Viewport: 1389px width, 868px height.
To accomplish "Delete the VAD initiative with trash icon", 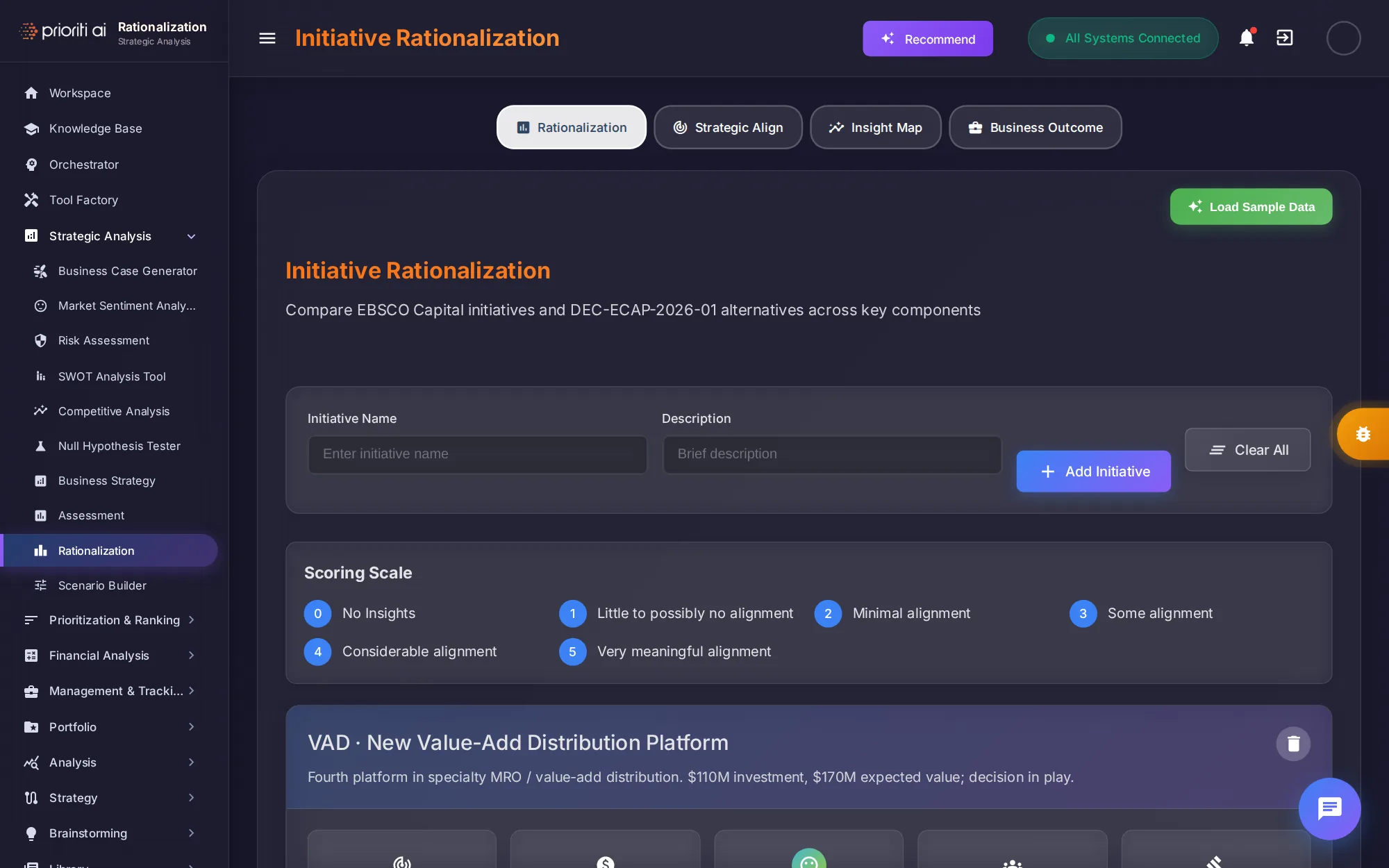I will [x=1293, y=744].
